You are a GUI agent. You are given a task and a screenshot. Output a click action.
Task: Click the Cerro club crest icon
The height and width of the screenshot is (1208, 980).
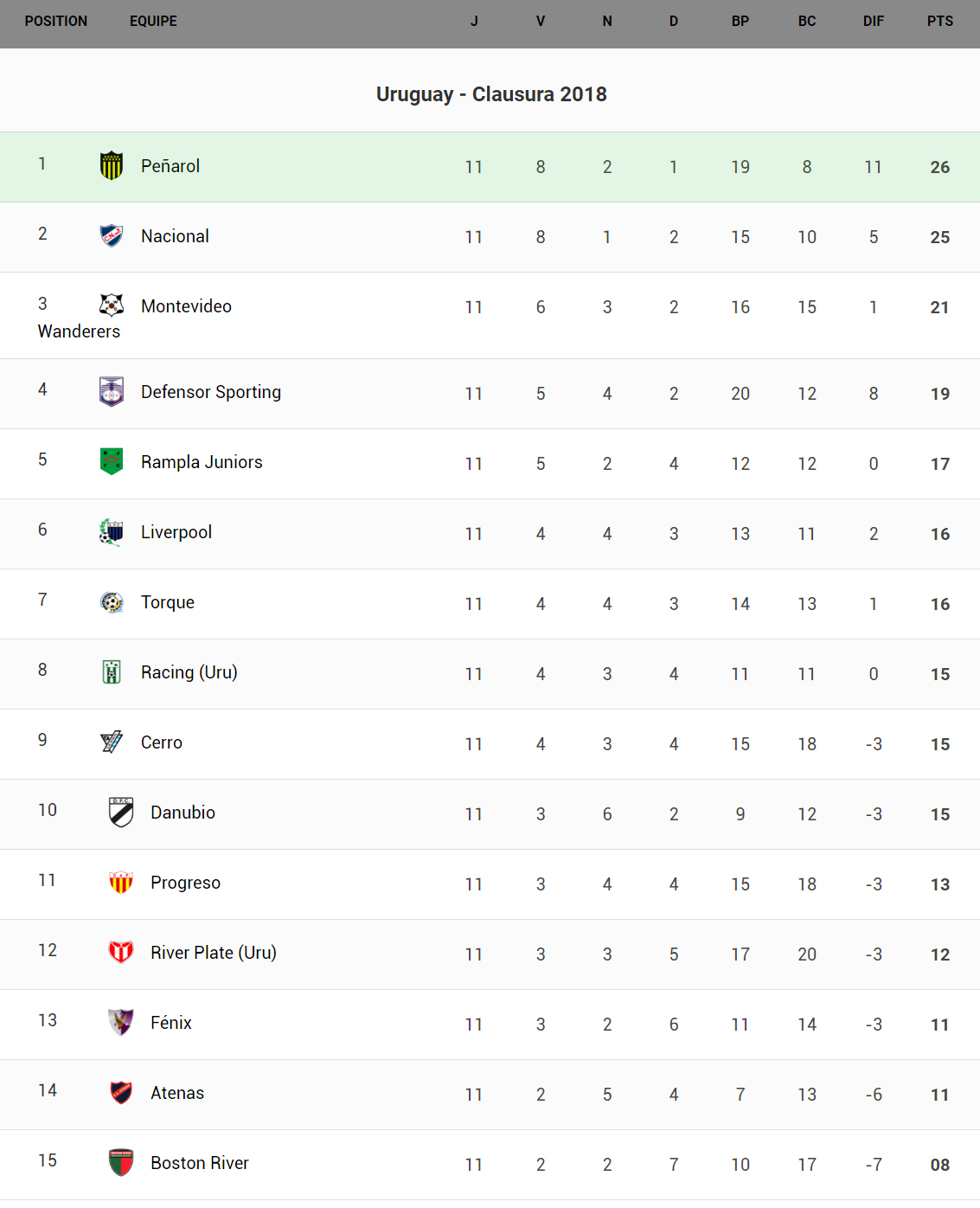[x=112, y=742]
